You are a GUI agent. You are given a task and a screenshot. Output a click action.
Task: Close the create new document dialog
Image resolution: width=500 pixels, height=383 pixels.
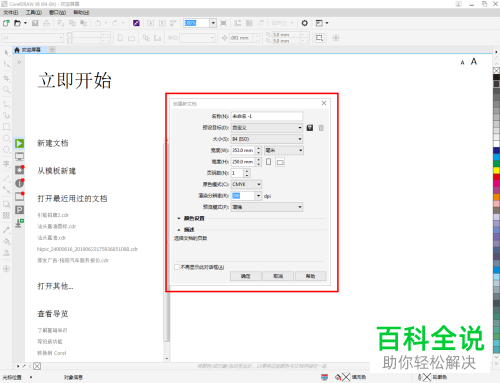(x=324, y=103)
